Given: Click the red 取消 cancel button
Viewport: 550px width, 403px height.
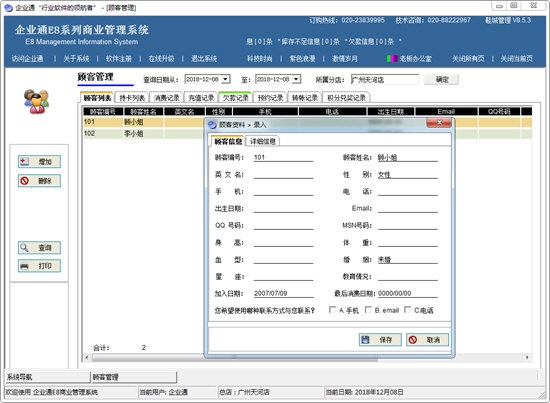Looking at the screenshot, I should [x=427, y=340].
